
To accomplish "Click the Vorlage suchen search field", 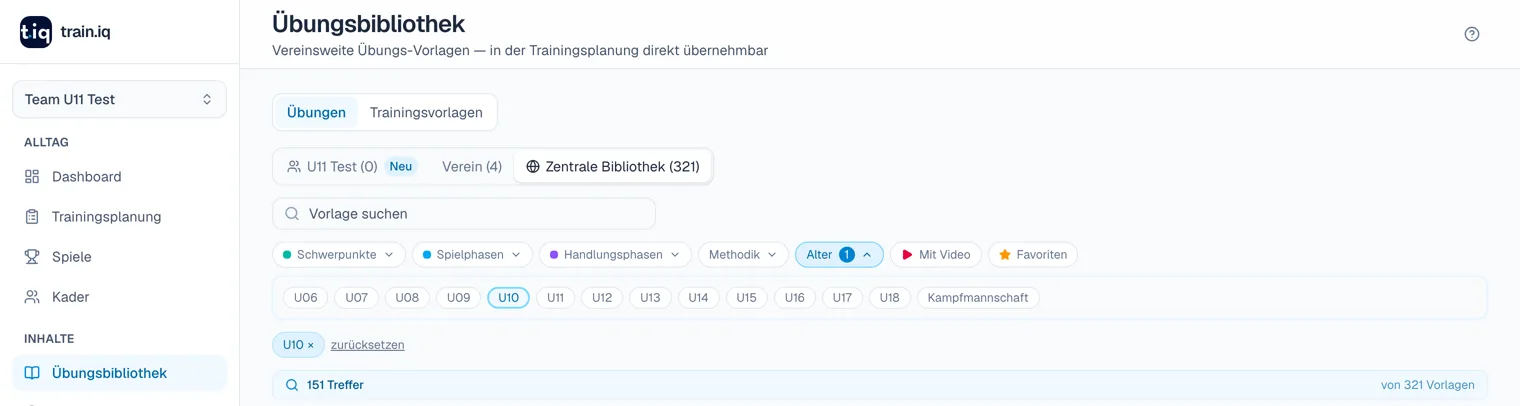I will pos(464,214).
